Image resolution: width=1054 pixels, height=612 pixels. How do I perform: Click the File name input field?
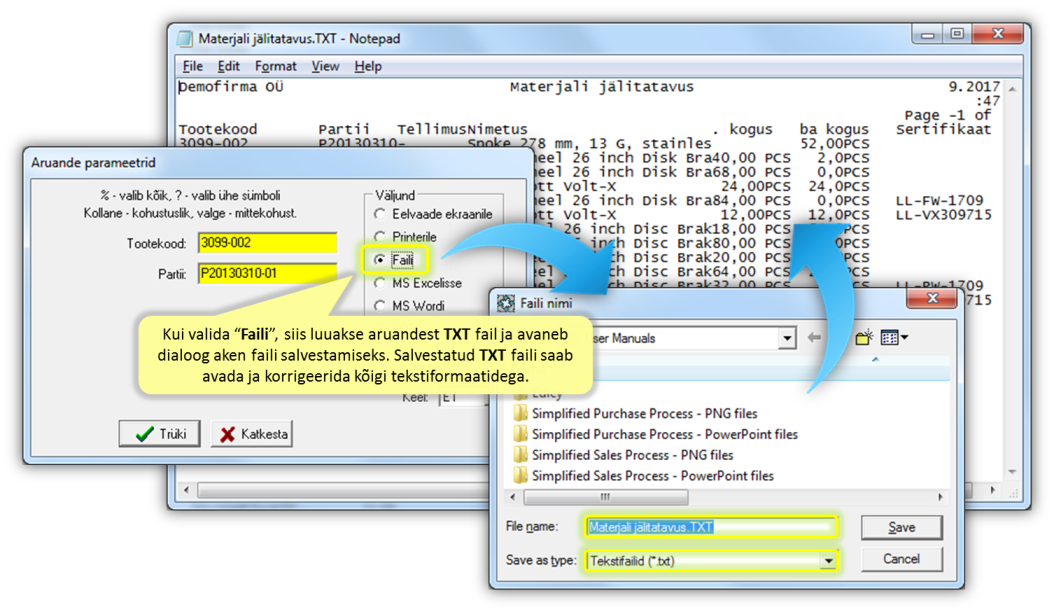[x=711, y=527]
